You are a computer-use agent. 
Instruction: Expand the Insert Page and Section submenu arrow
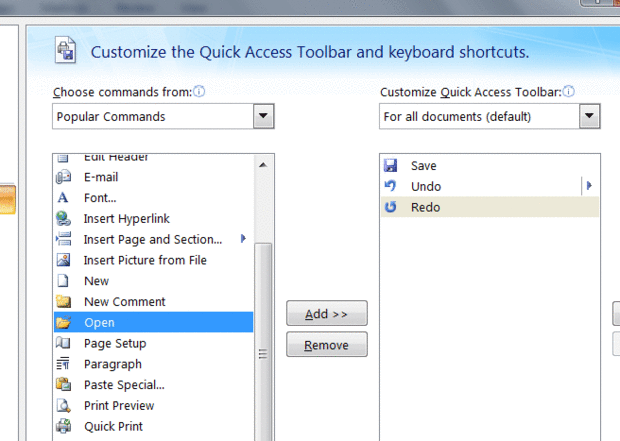tap(243, 239)
